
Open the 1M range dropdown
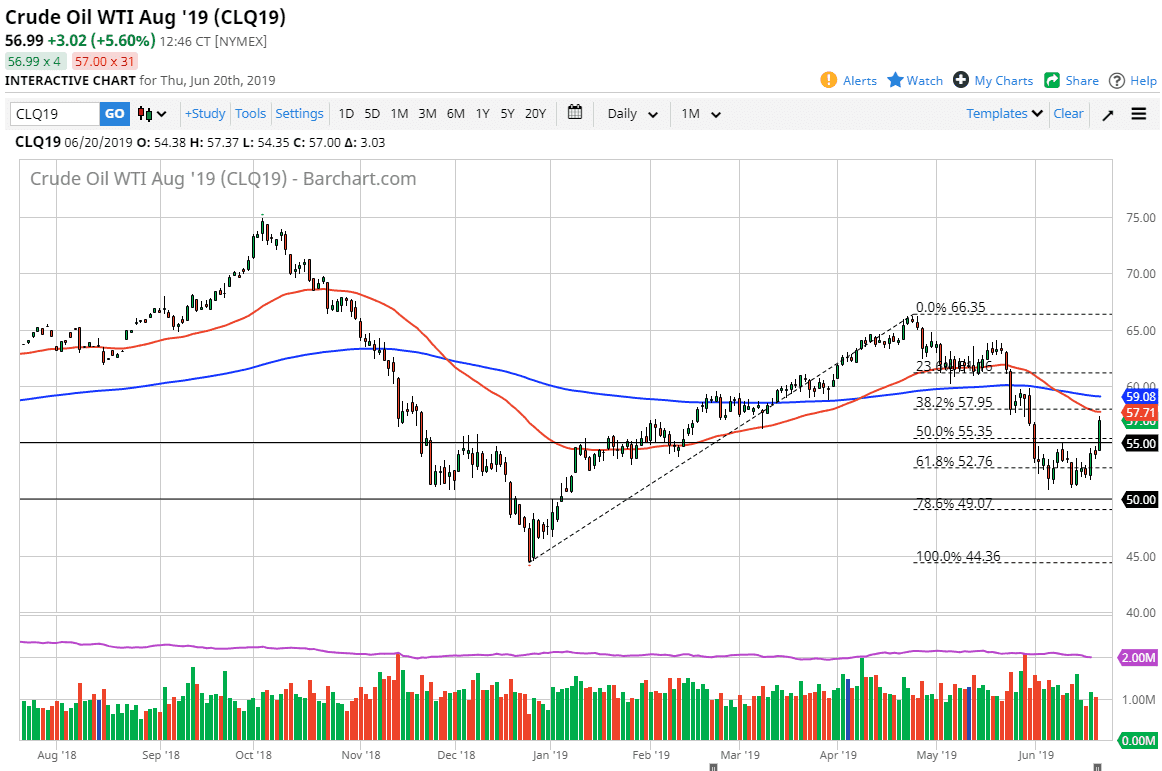pyautogui.click(x=700, y=114)
